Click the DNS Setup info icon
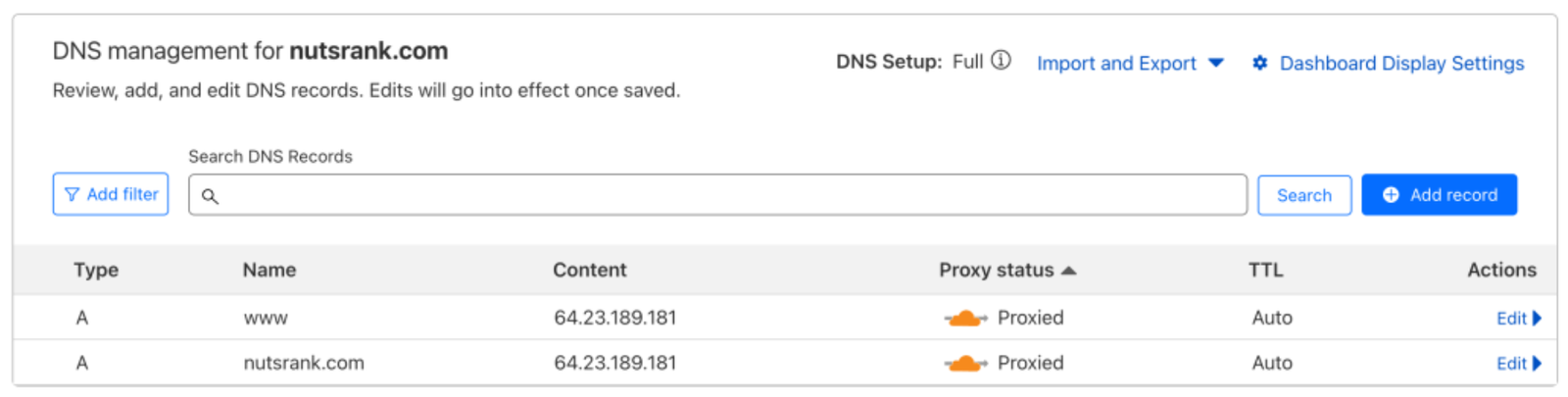The width and height of the screenshot is (1568, 397). click(1001, 61)
